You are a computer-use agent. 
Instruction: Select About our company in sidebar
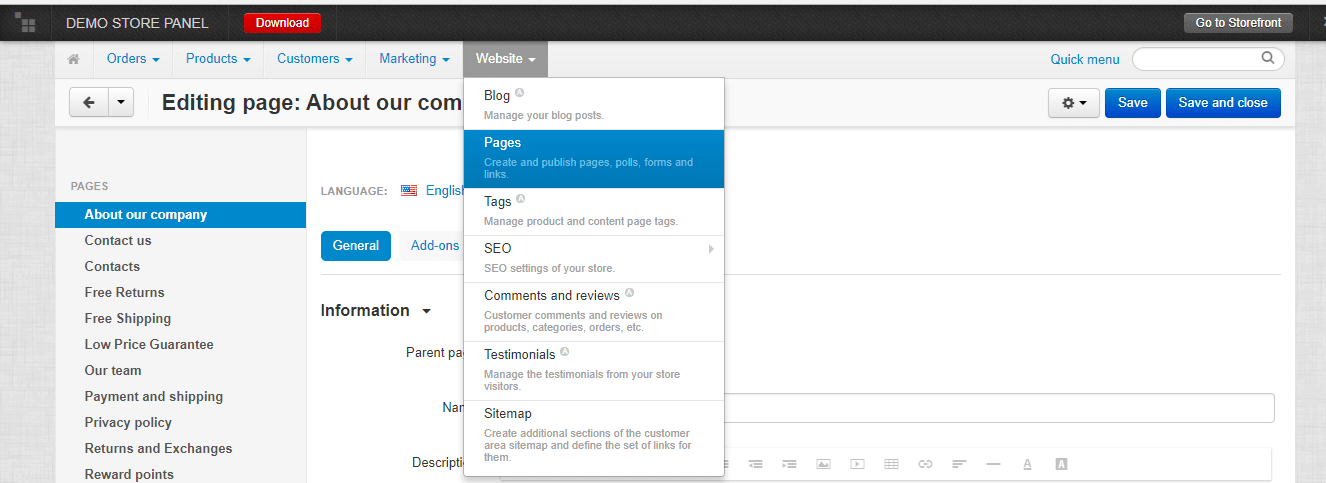tap(180, 215)
